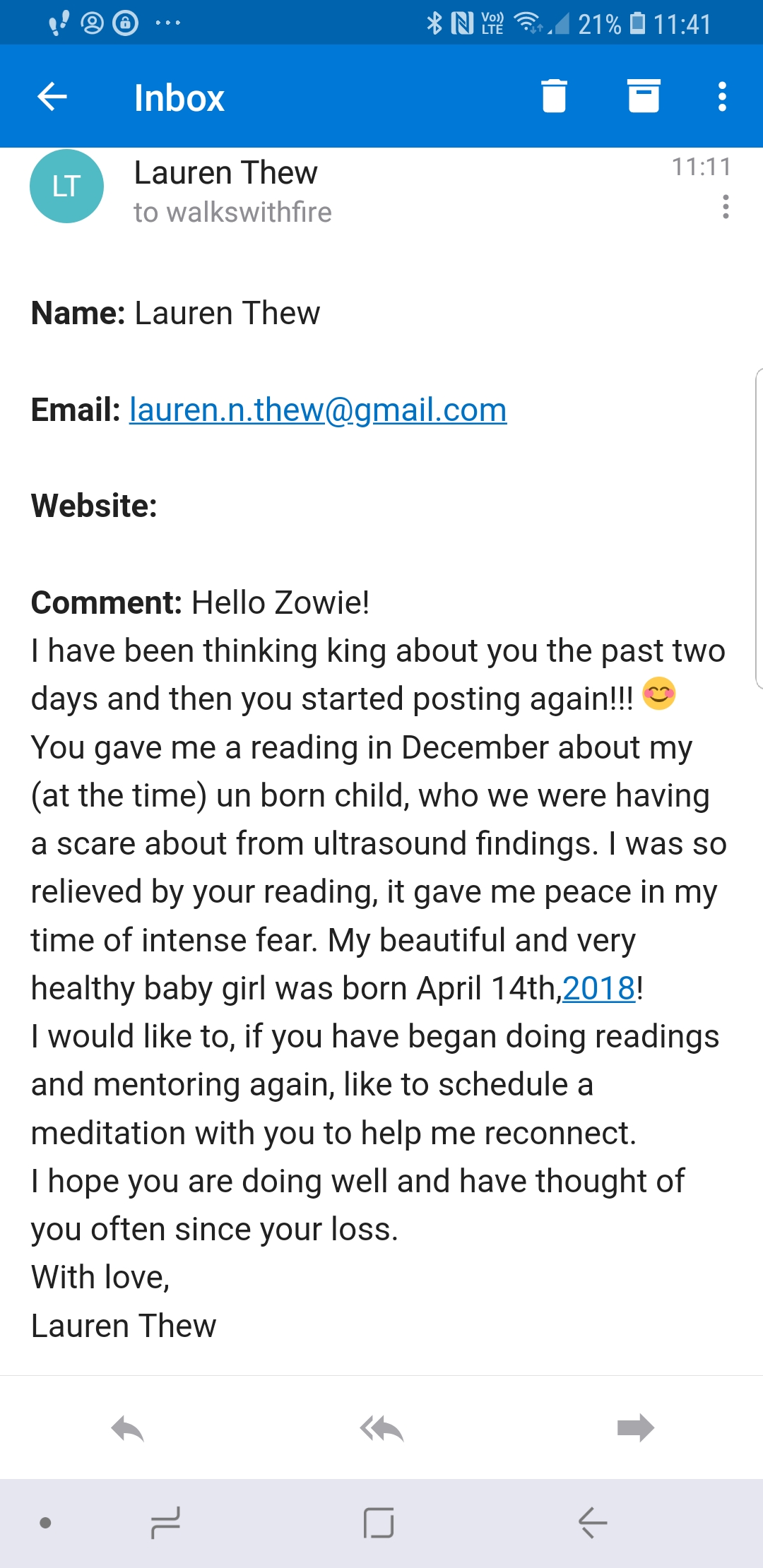Forward this email with right arrow
Image resolution: width=763 pixels, height=1568 pixels.
[635, 1428]
